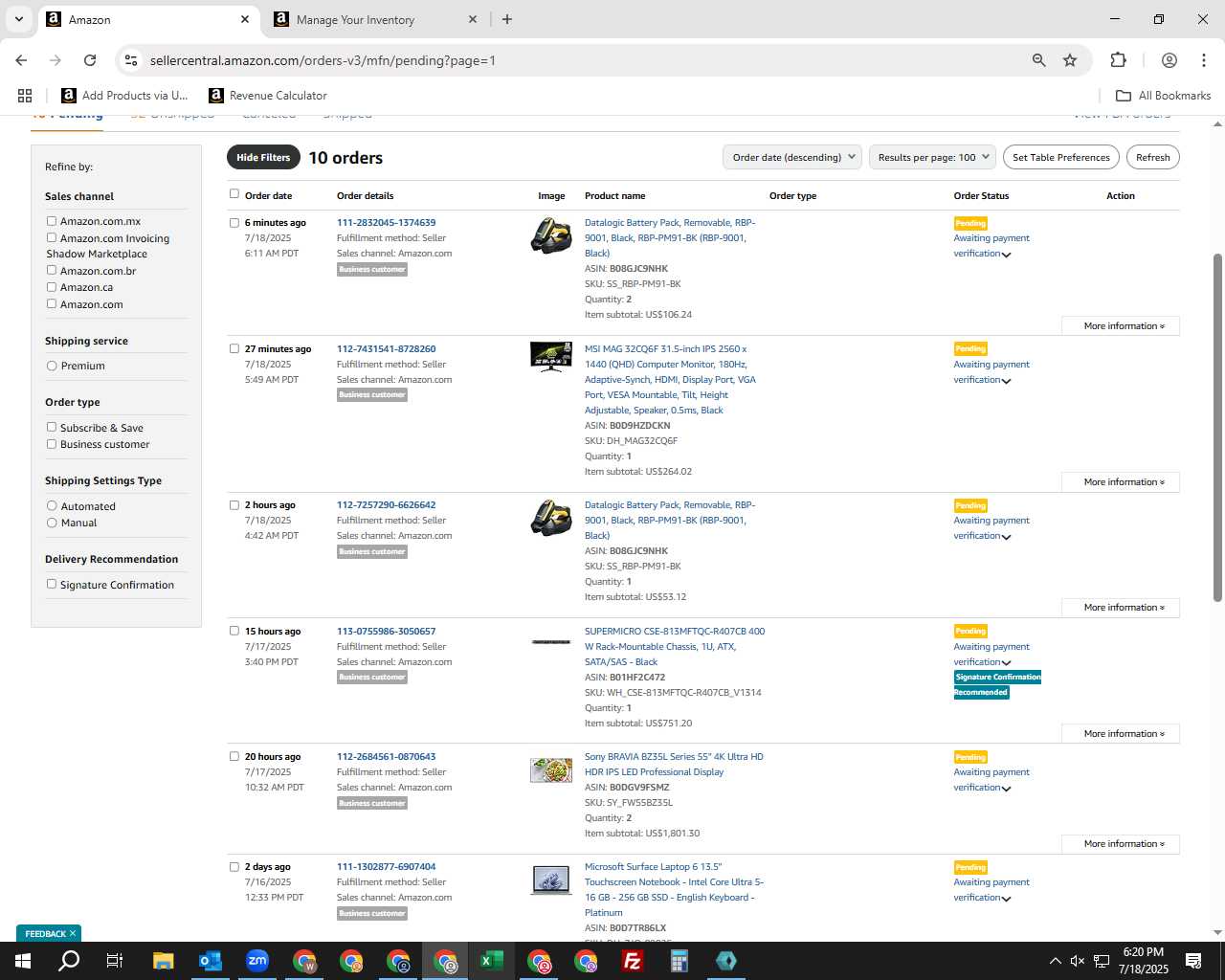Image resolution: width=1225 pixels, height=980 pixels.
Task: Switch to the Amazon browser tab
Action: click(148, 19)
